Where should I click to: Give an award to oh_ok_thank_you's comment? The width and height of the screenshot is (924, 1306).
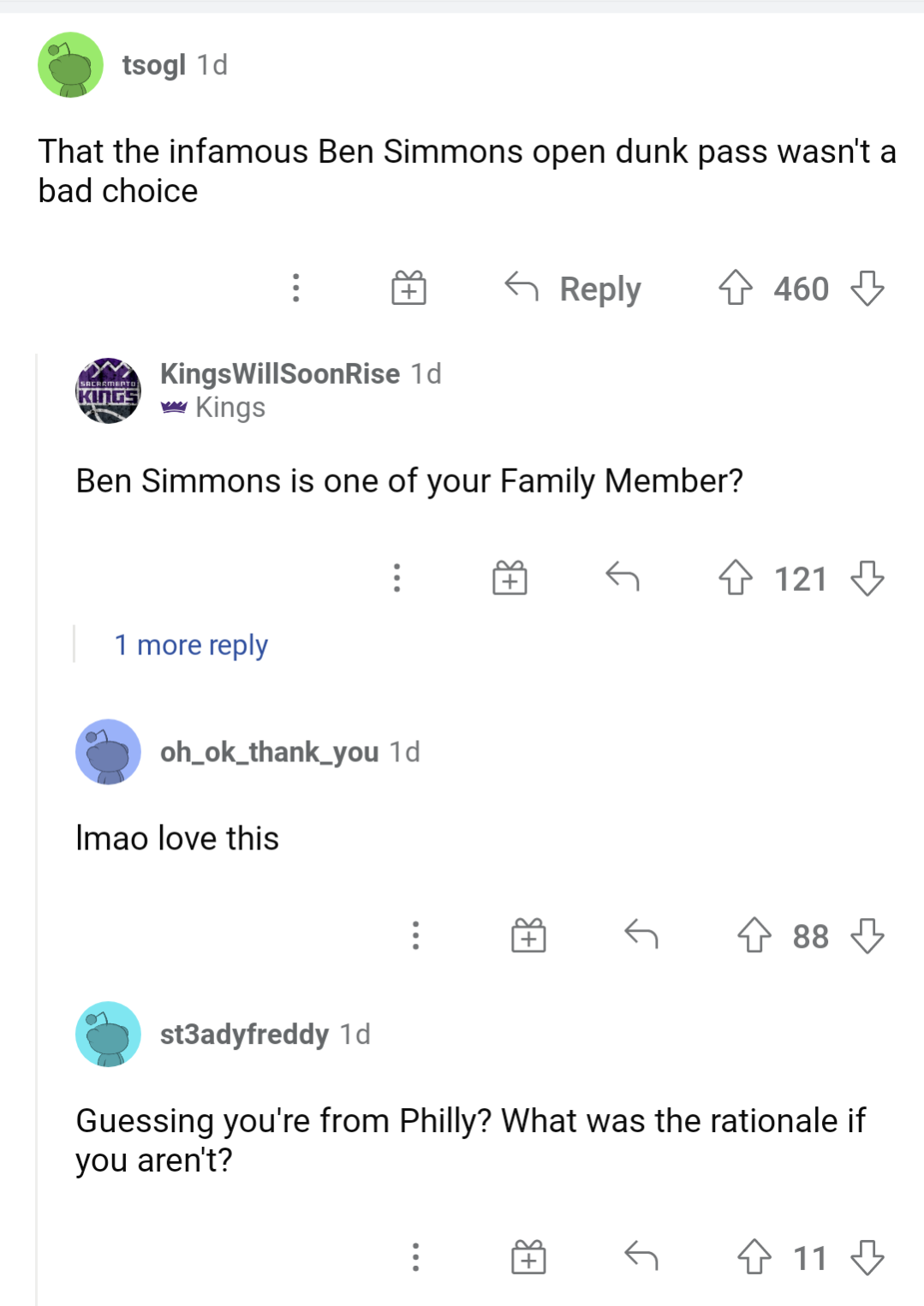[x=529, y=935]
